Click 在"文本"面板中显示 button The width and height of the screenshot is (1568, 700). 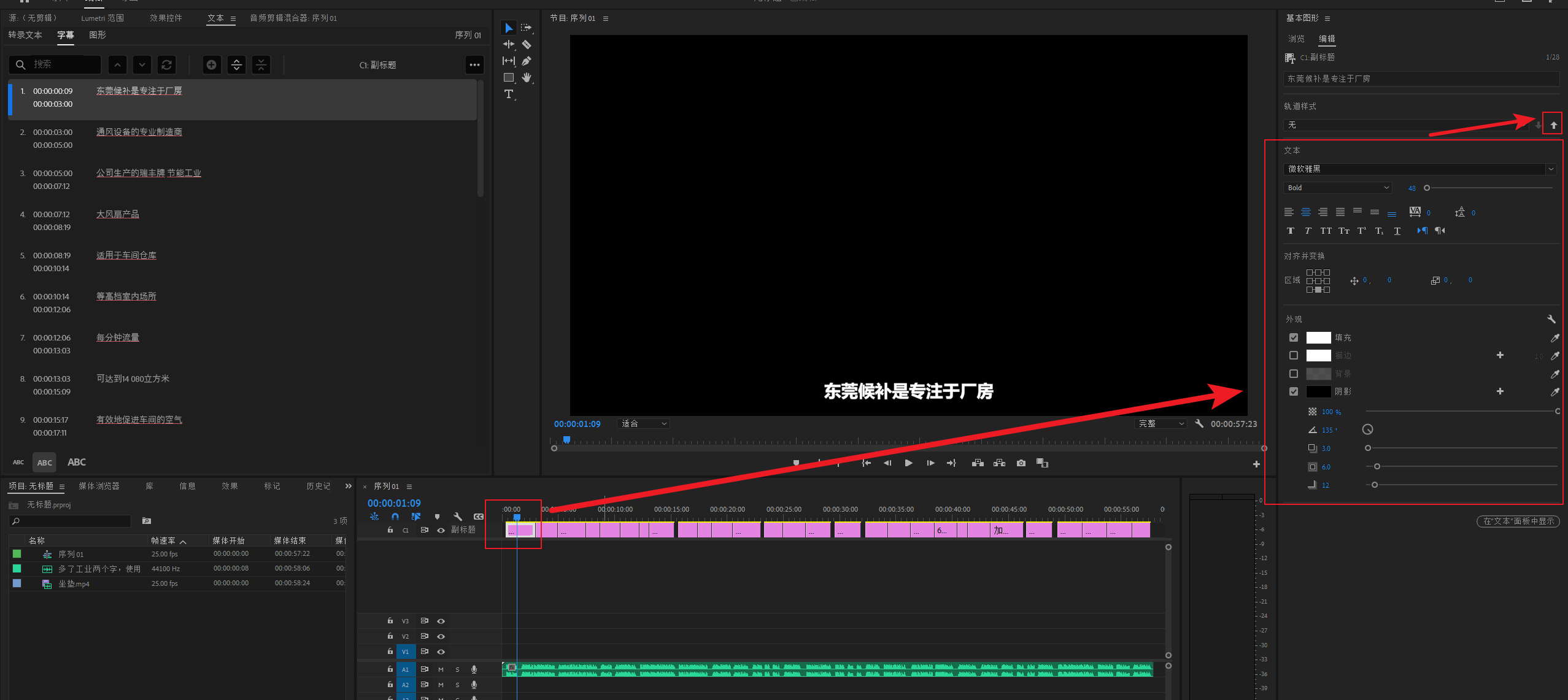tap(1518, 521)
